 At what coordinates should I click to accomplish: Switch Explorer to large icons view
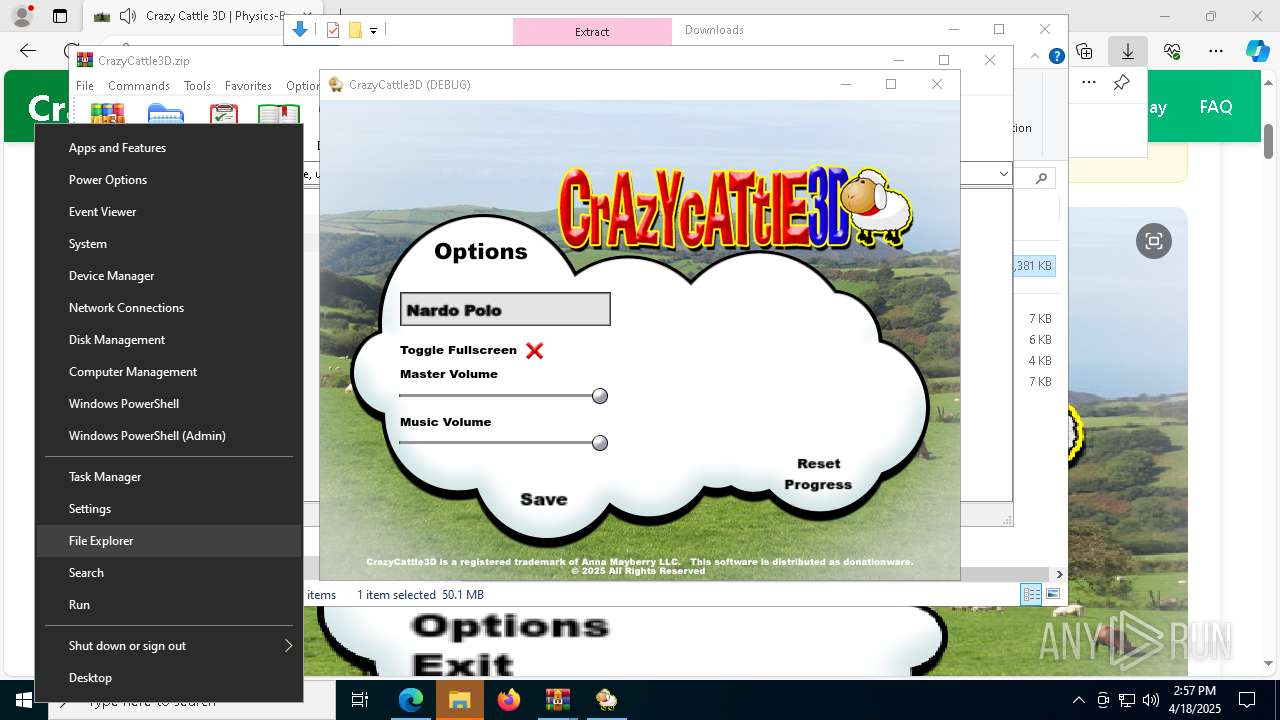(x=1052, y=594)
